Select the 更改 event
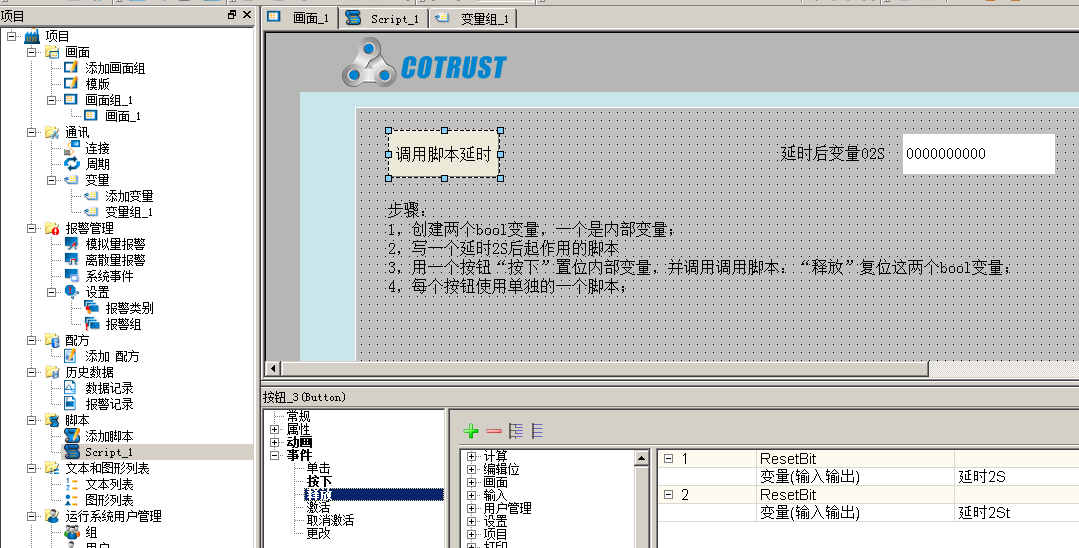Image resolution: width=1079 pixels, height=548 pixels. (319, 533)
